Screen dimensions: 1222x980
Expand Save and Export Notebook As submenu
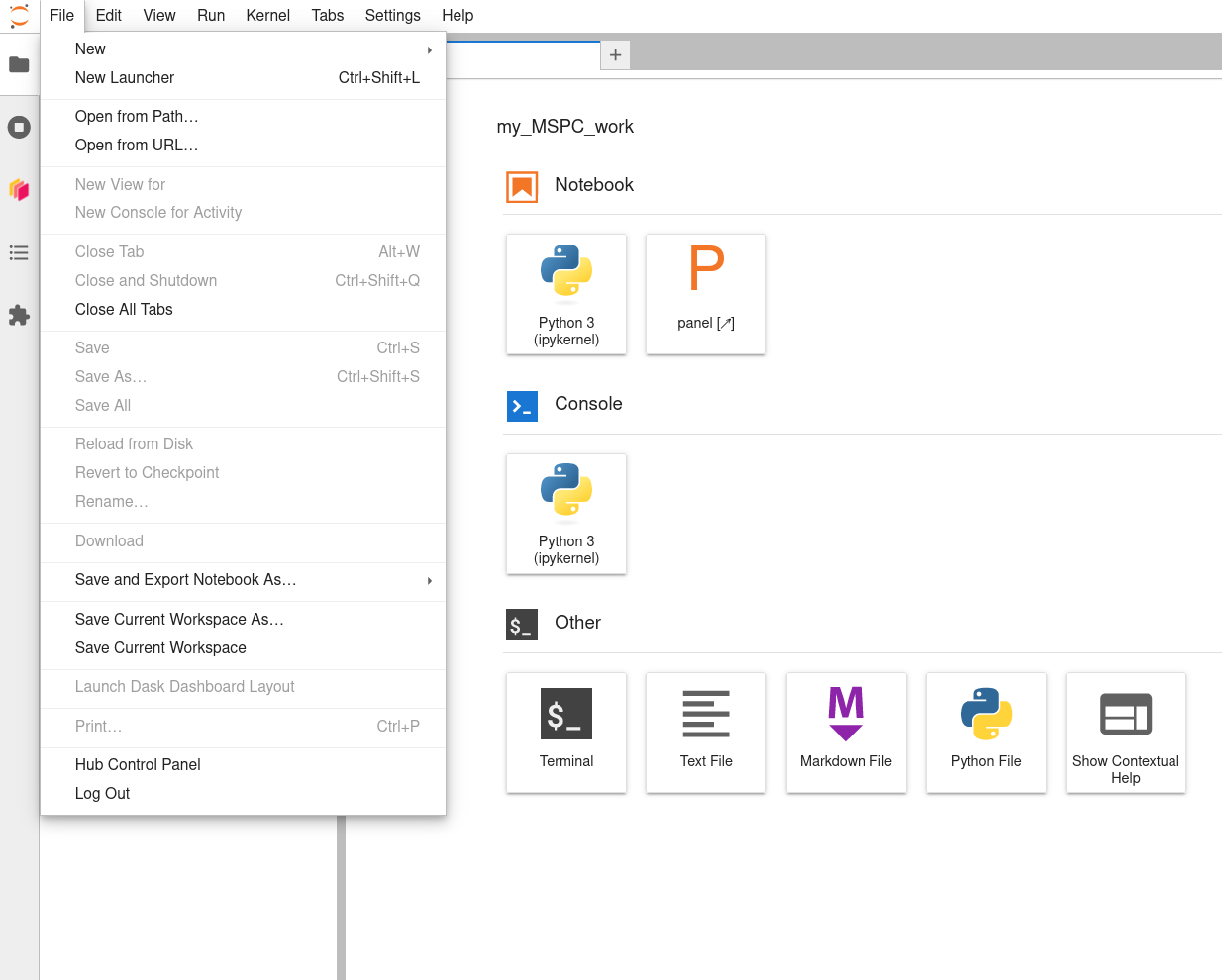click(243, 580)
